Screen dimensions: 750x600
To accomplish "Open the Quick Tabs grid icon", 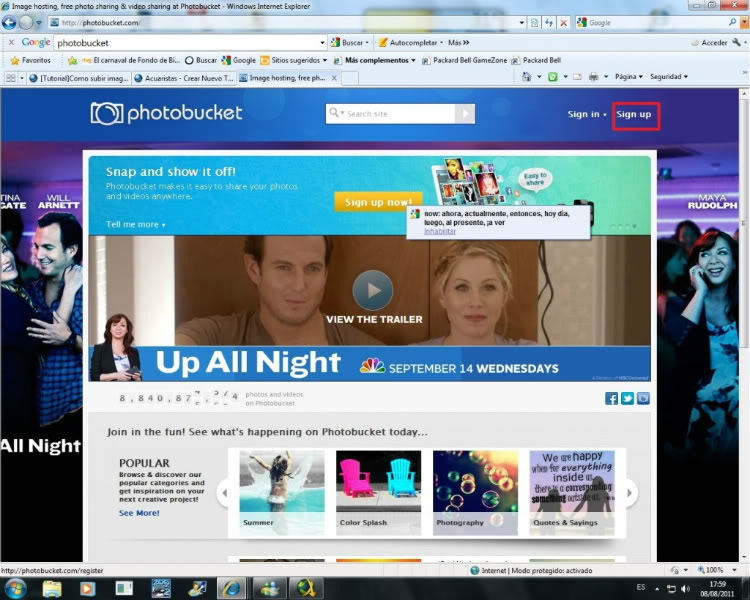I will point(11,78).
